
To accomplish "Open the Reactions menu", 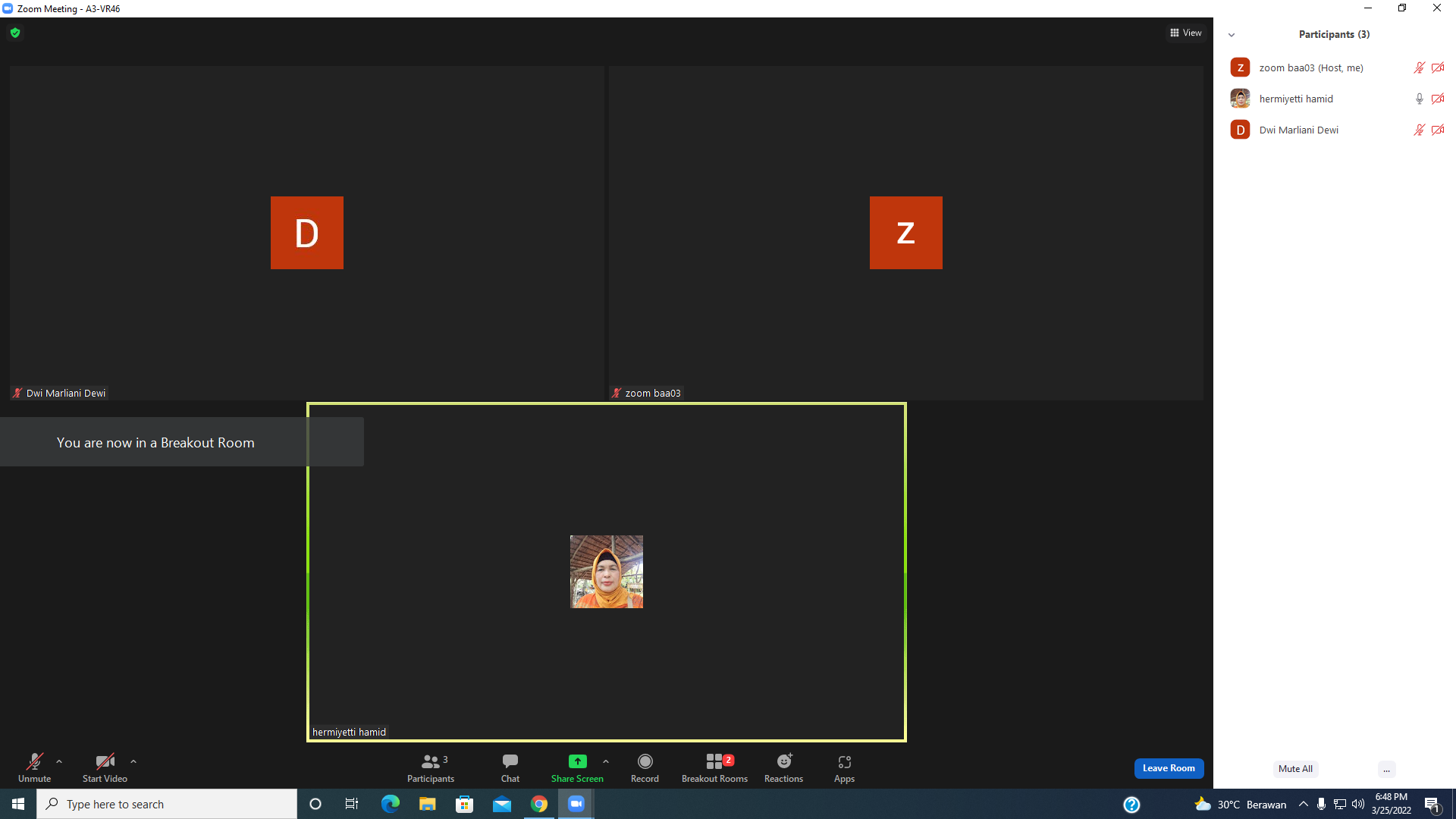I will tap(783, 767).
